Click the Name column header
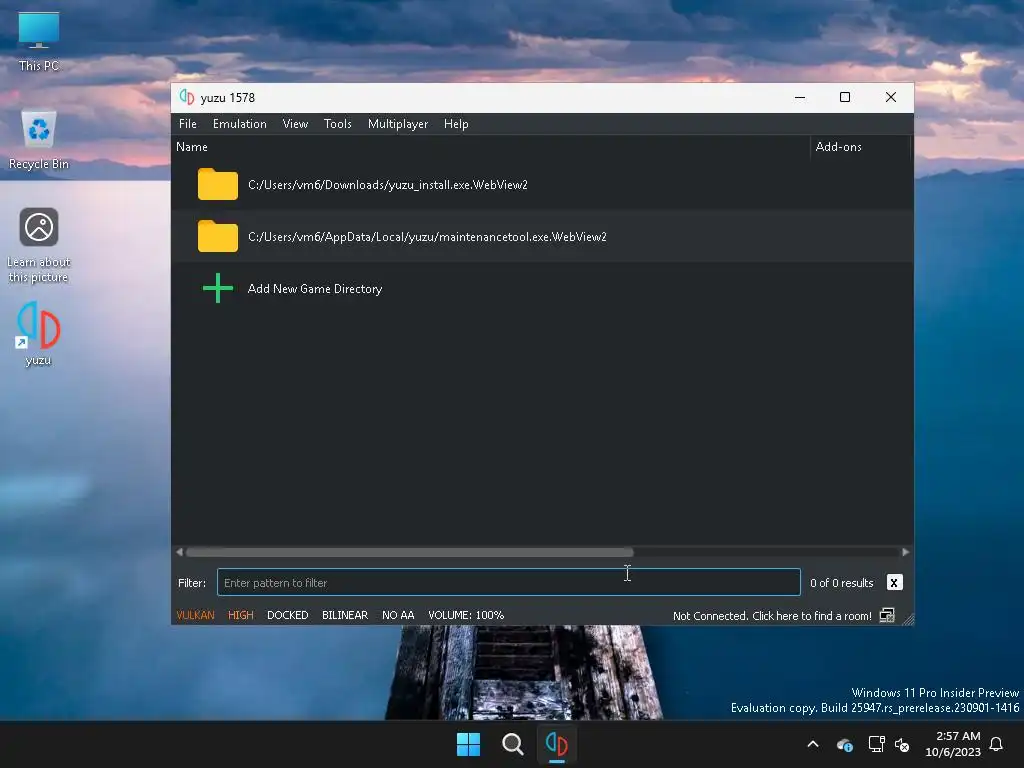The image size is (1024, 768). (x=491, y=147)
